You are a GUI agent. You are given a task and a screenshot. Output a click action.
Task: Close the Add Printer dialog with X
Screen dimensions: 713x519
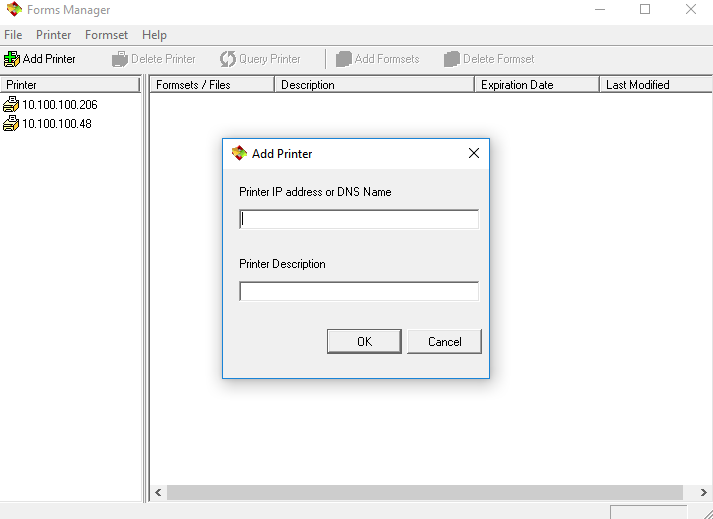coord(474,153)
